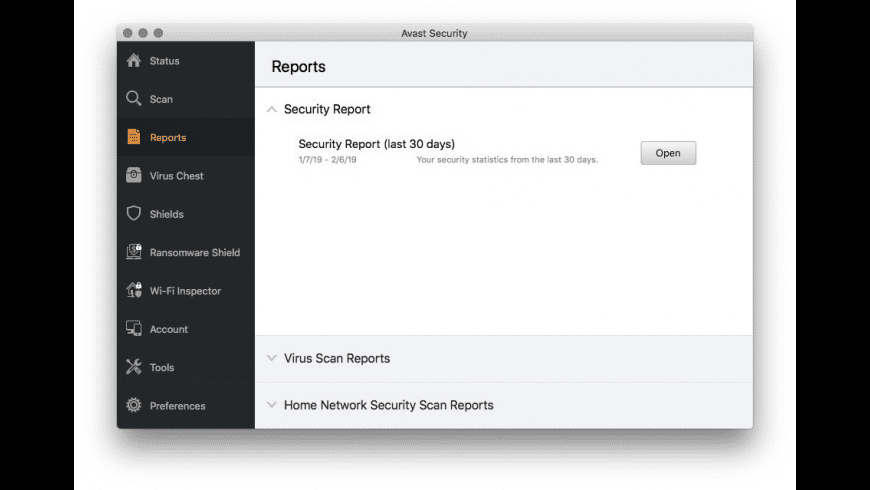
Task: Click the Scan magnifying glass icon
Action: click(x=134, y=98)
